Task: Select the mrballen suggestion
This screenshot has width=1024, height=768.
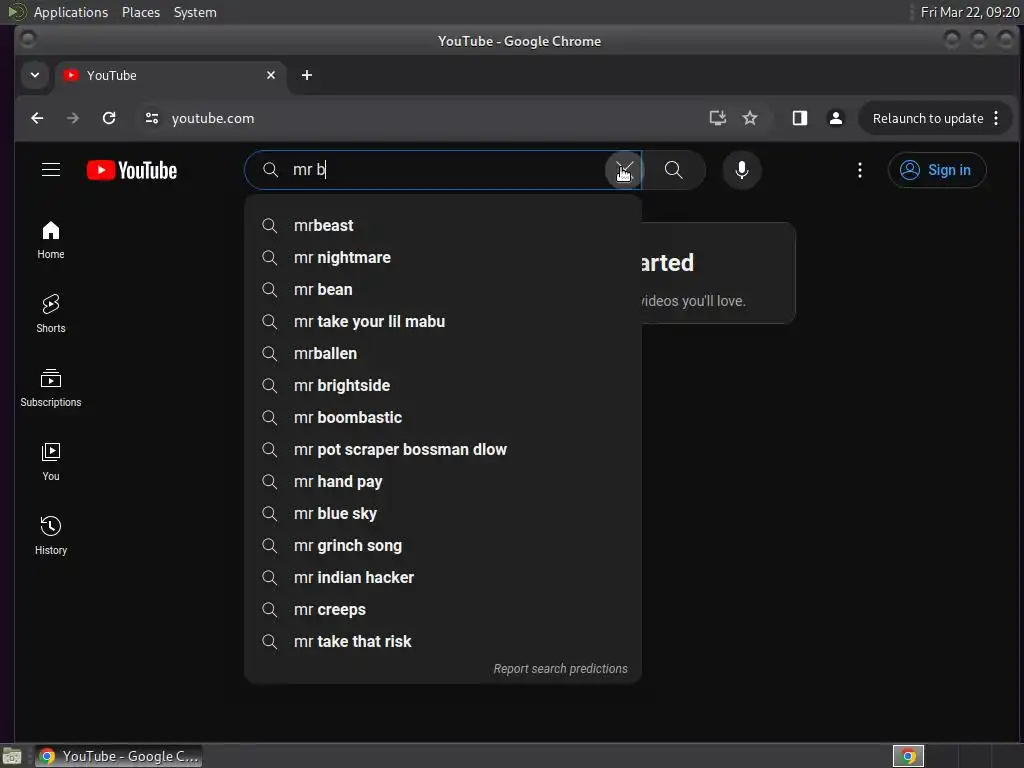Action: 443,353
